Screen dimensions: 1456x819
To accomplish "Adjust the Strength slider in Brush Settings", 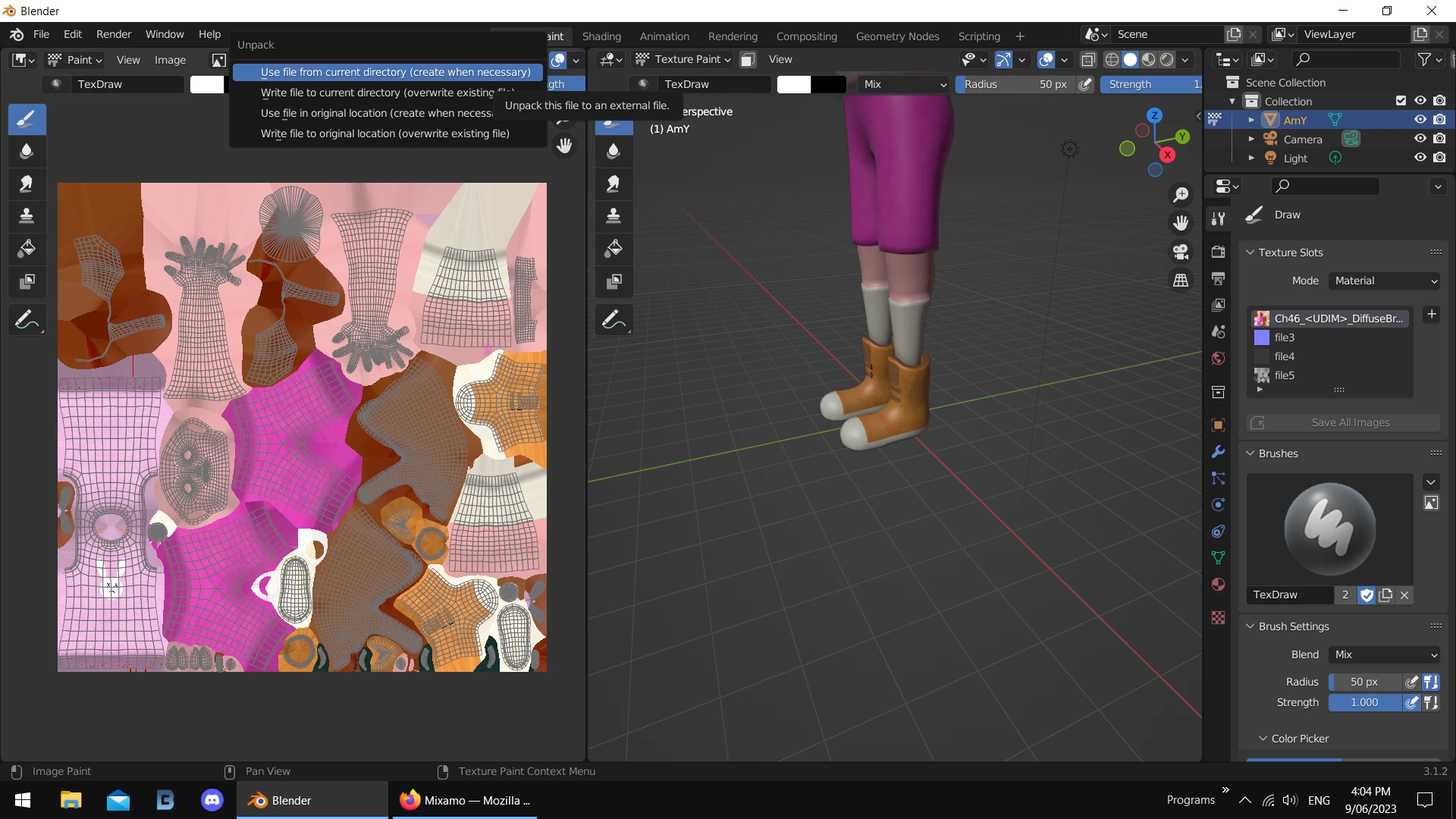I will pos(1364,702).
